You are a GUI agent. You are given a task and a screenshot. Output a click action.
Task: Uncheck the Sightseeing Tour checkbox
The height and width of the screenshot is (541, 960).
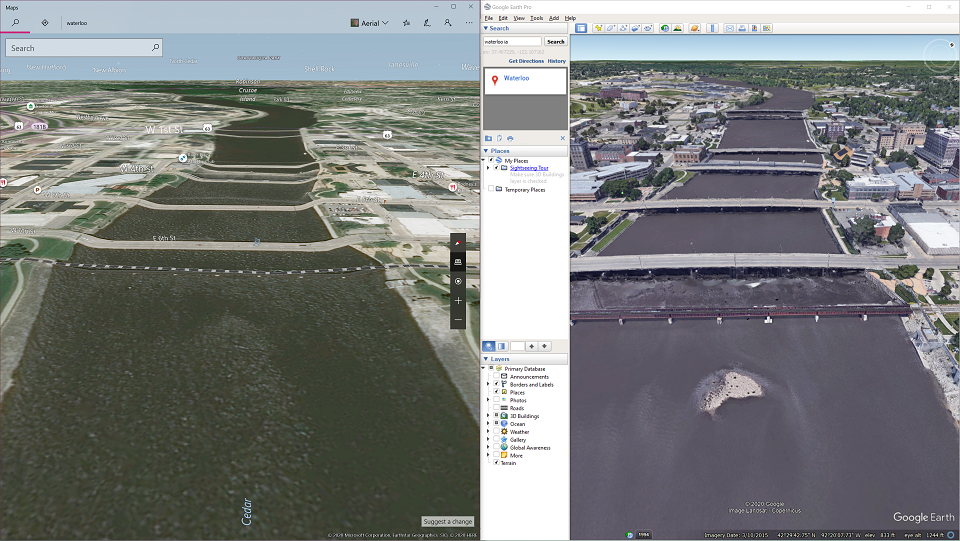point(496,167)
